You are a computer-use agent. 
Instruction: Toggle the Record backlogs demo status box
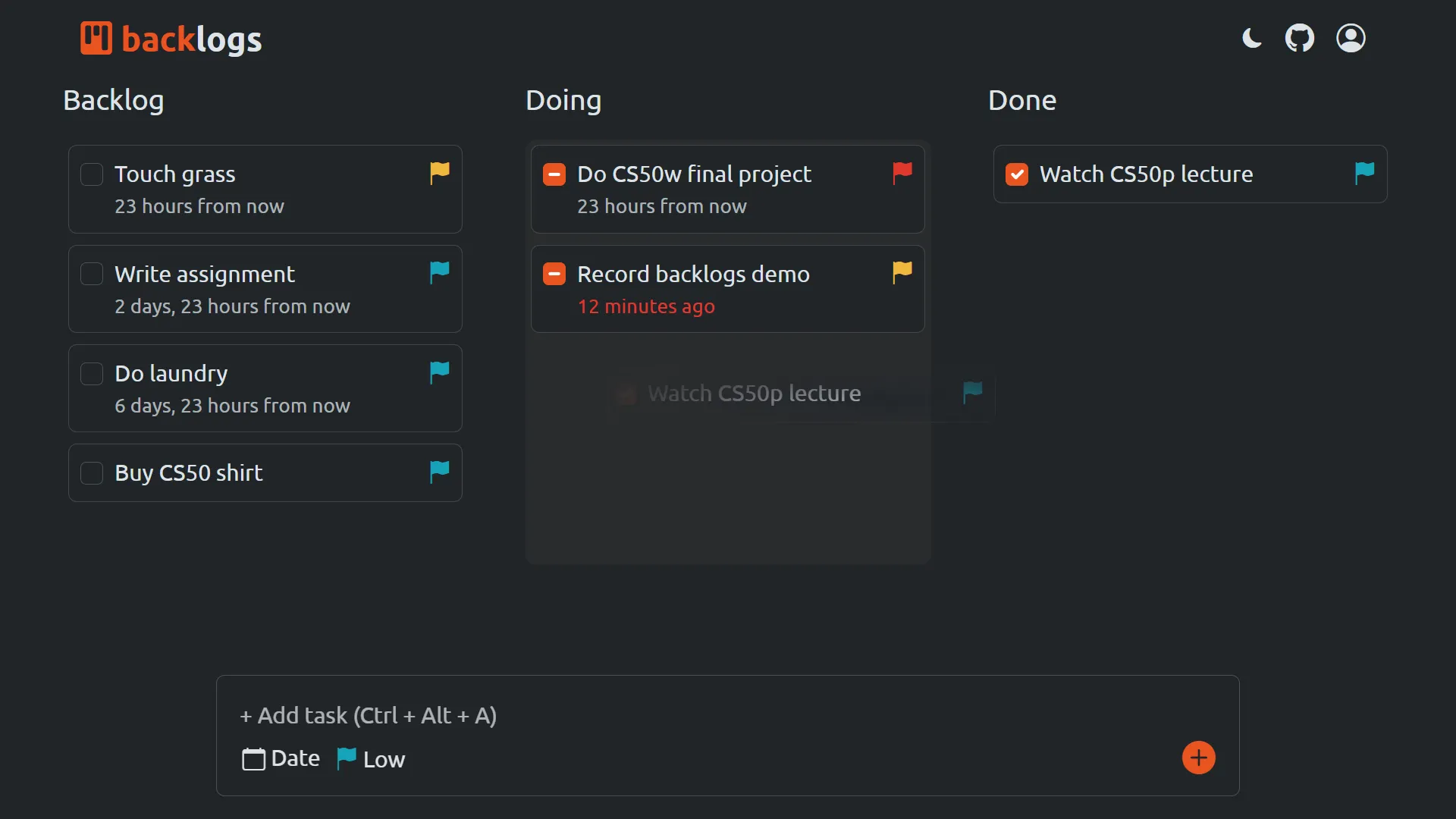(x=554, y=274)
